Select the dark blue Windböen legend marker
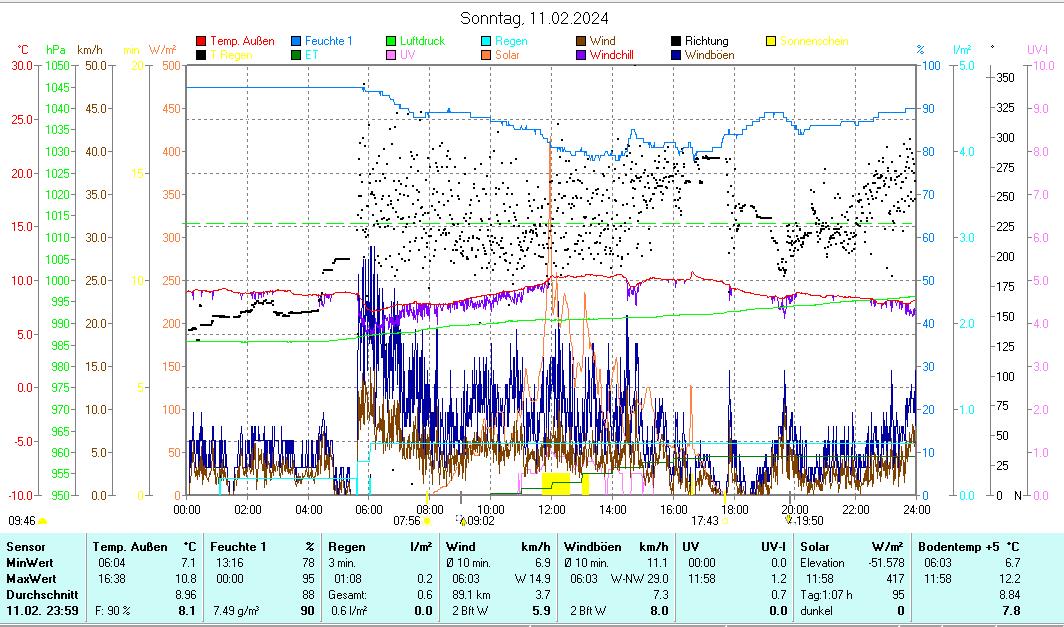 (x=677, y=55)
